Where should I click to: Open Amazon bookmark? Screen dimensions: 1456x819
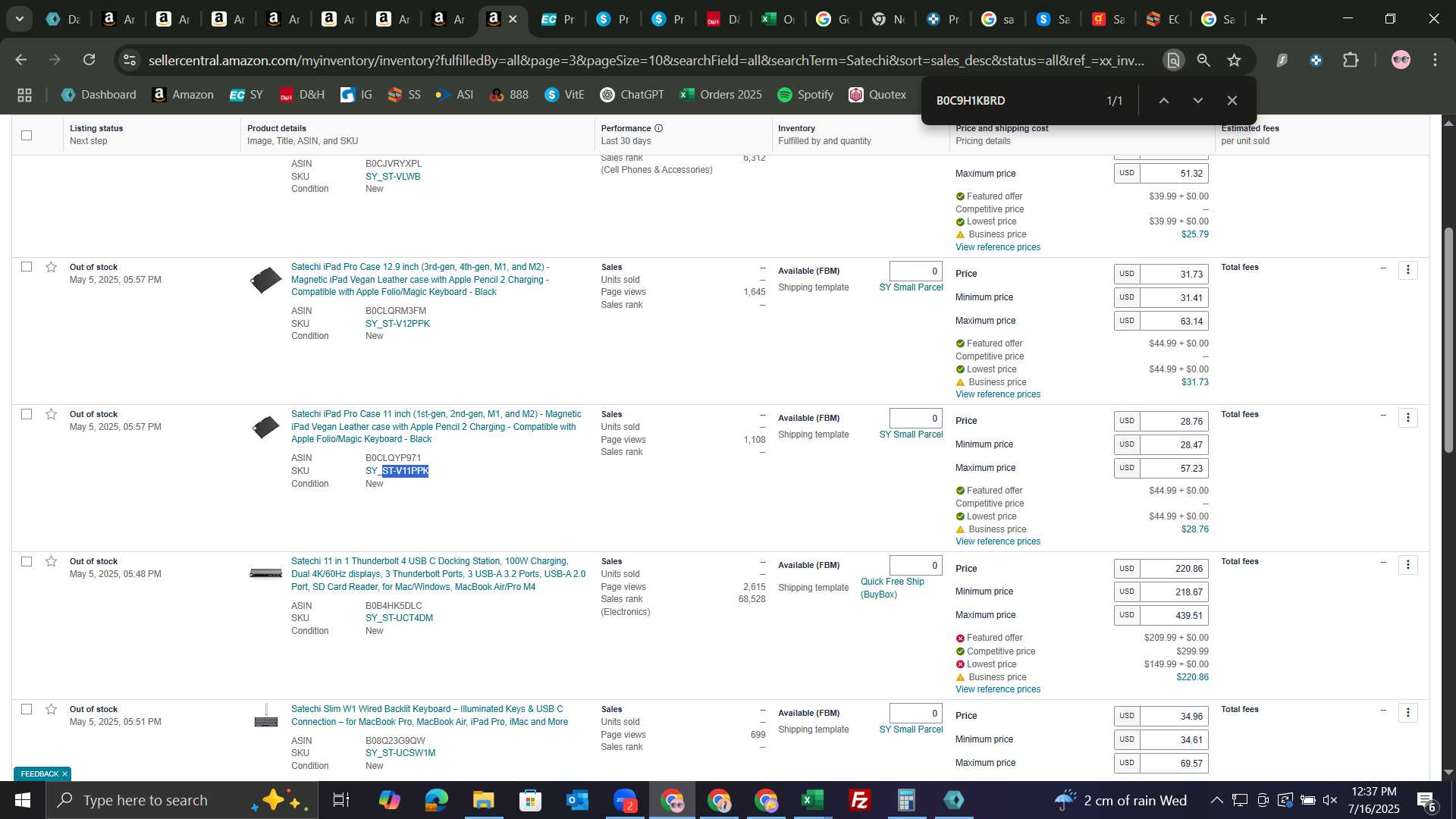coord(182,95)
